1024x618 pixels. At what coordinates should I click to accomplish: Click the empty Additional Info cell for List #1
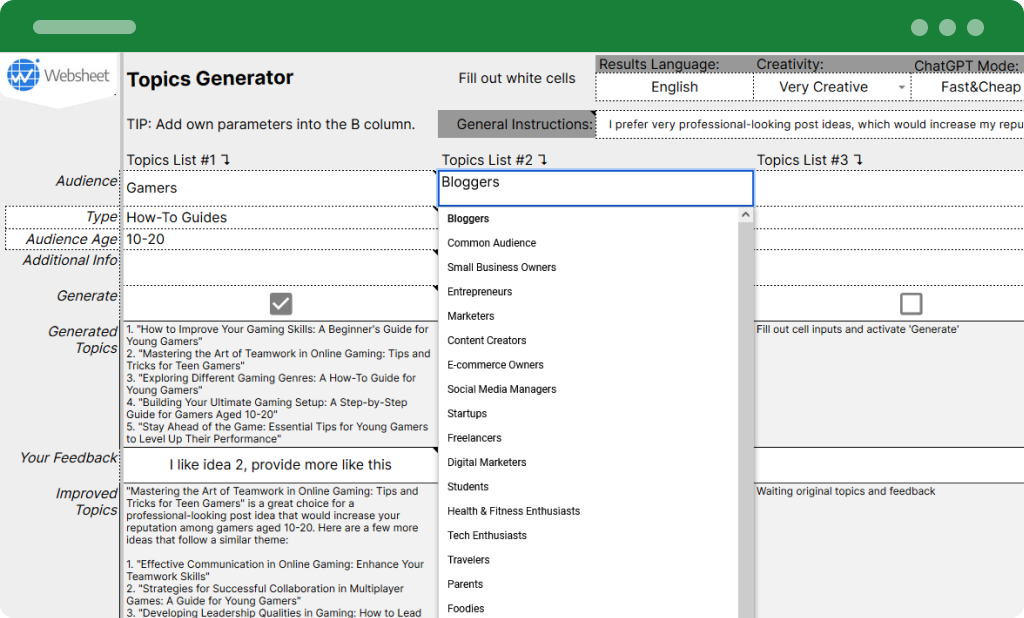click(x=280, y=267)
